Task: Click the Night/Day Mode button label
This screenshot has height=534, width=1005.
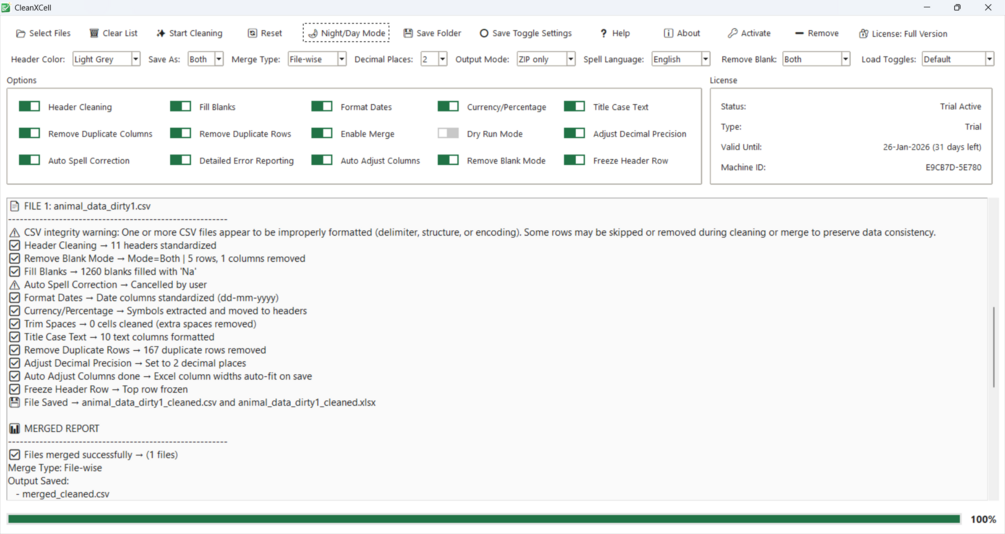Action: pyautogui.click(x=353, y=33)
